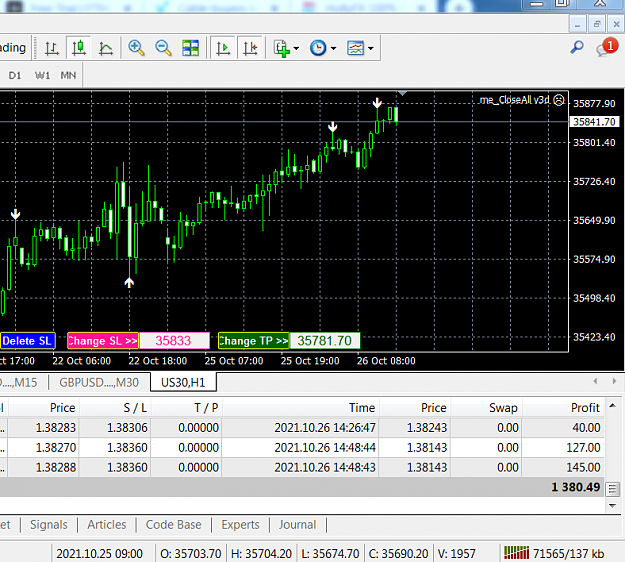Click connection status bars 71565/137 kb
The height and width of the screenshot is (562, 625).
(x=554, y=553)
